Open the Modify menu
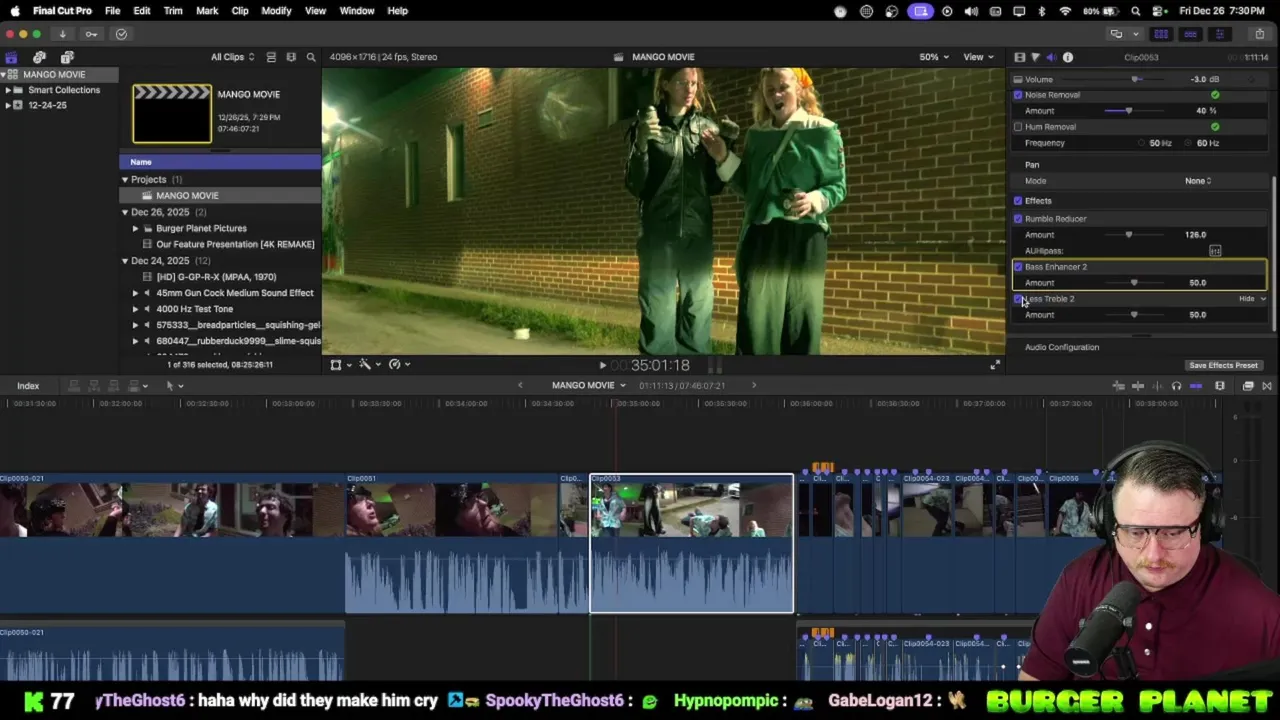1280x720 pixels. tap(276, 11)
